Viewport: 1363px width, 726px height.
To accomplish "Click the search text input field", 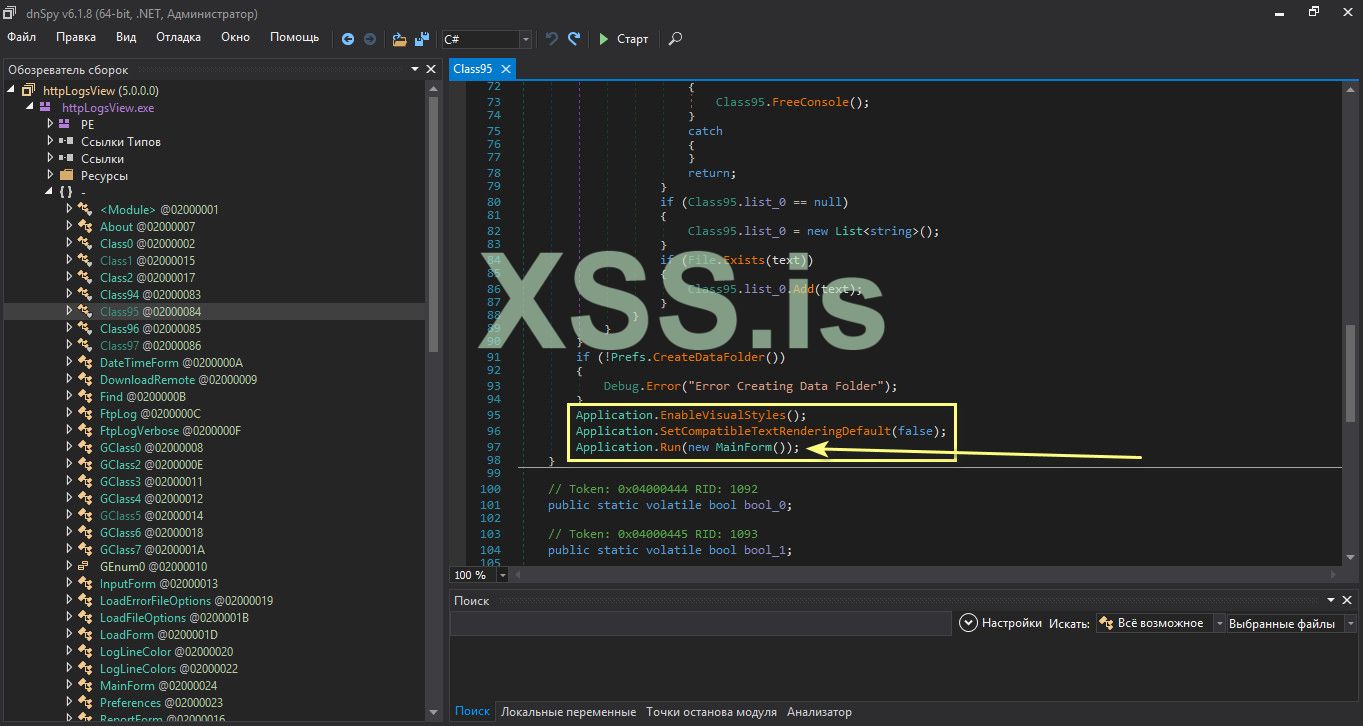I will click(x=700, y=623).
